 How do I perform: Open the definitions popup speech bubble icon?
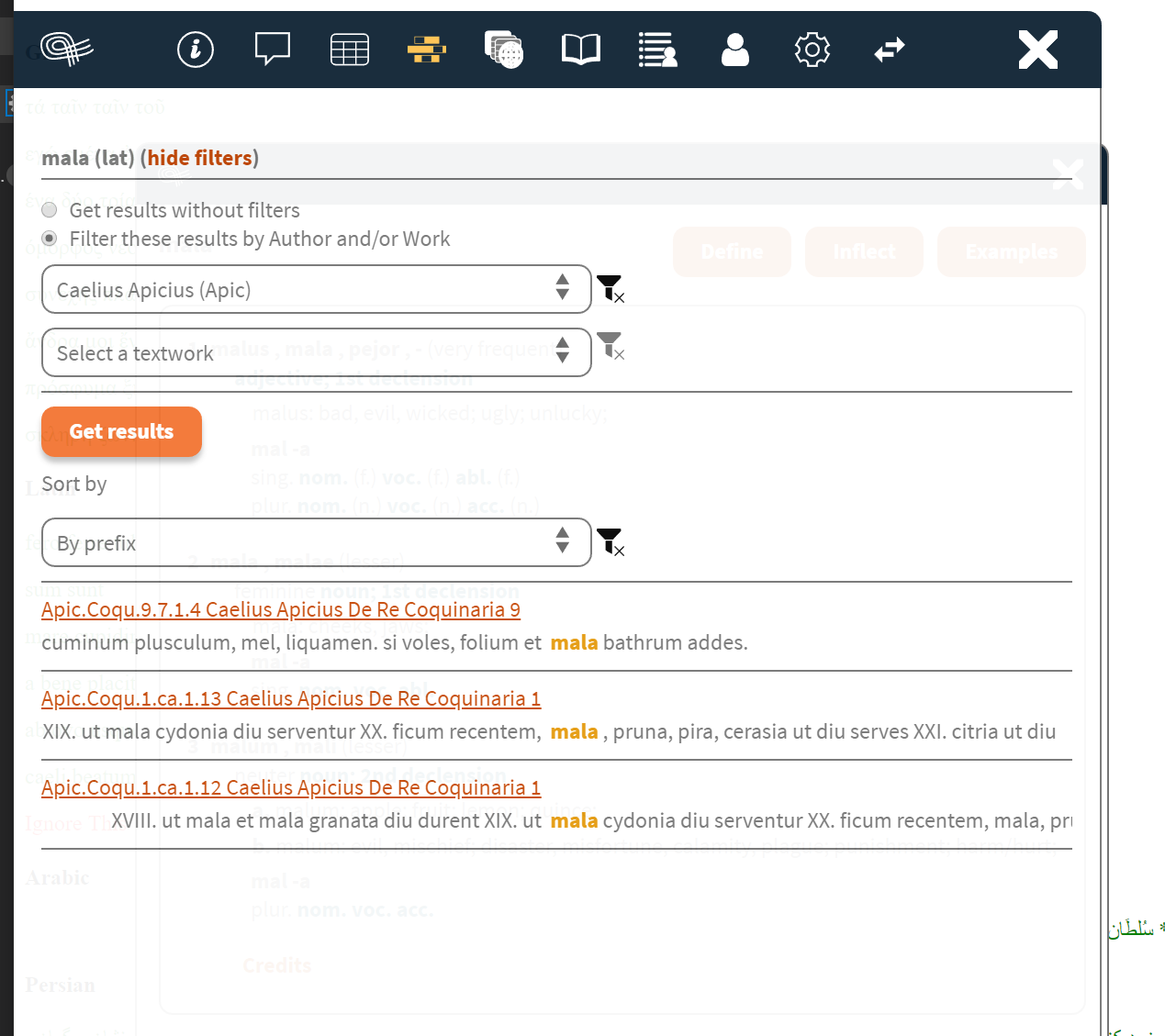click(x=272, y=50)
